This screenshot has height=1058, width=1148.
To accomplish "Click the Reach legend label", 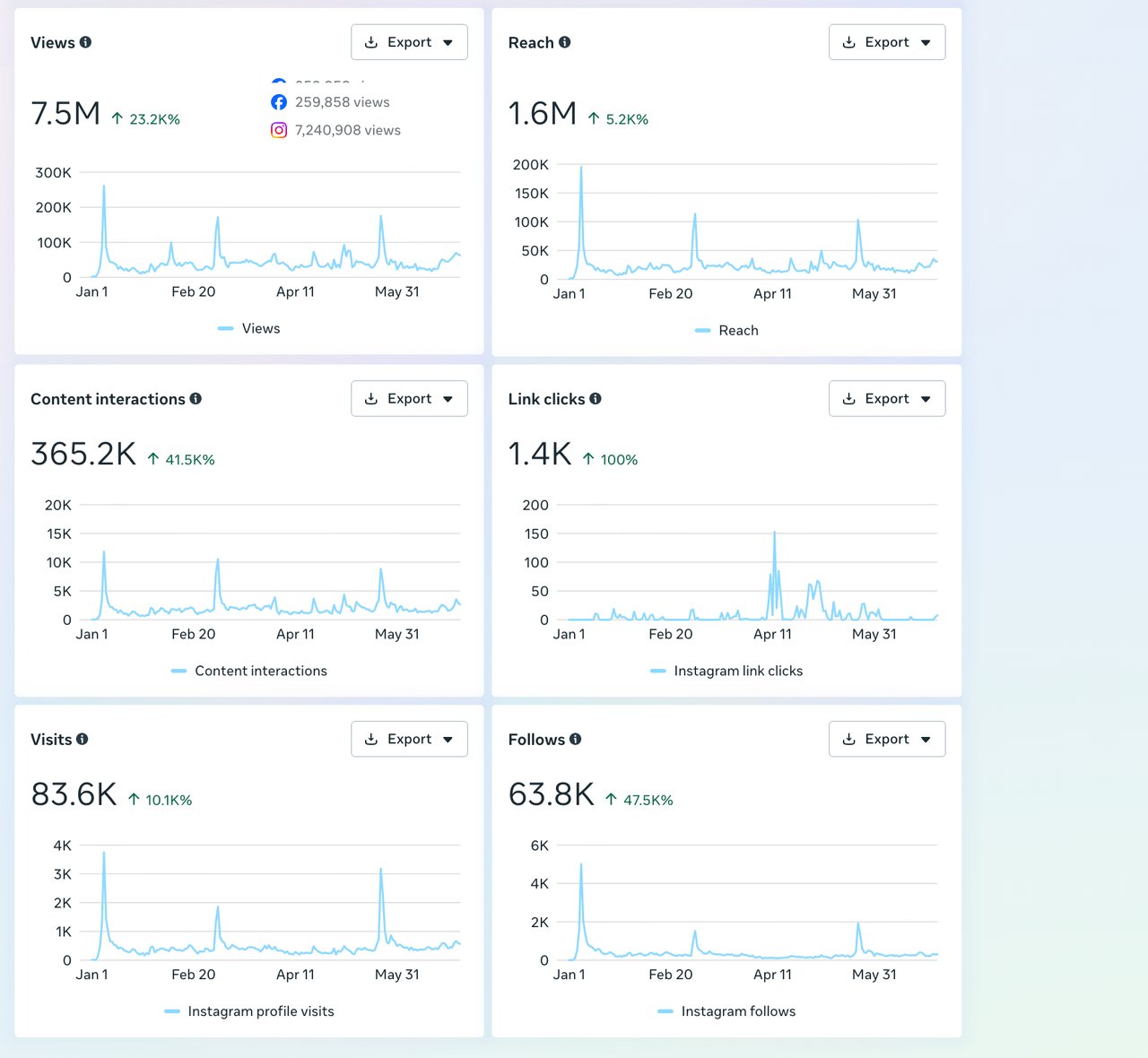I will coord(738,331).
